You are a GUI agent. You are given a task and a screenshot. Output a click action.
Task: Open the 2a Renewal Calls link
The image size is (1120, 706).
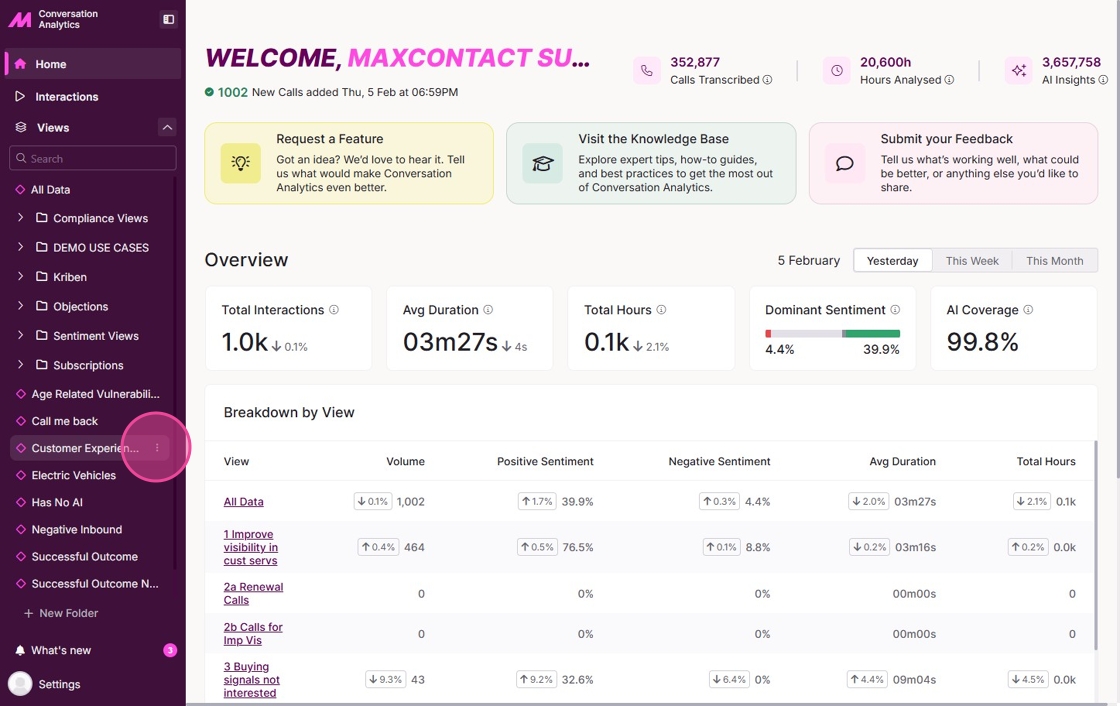(254, 593)
